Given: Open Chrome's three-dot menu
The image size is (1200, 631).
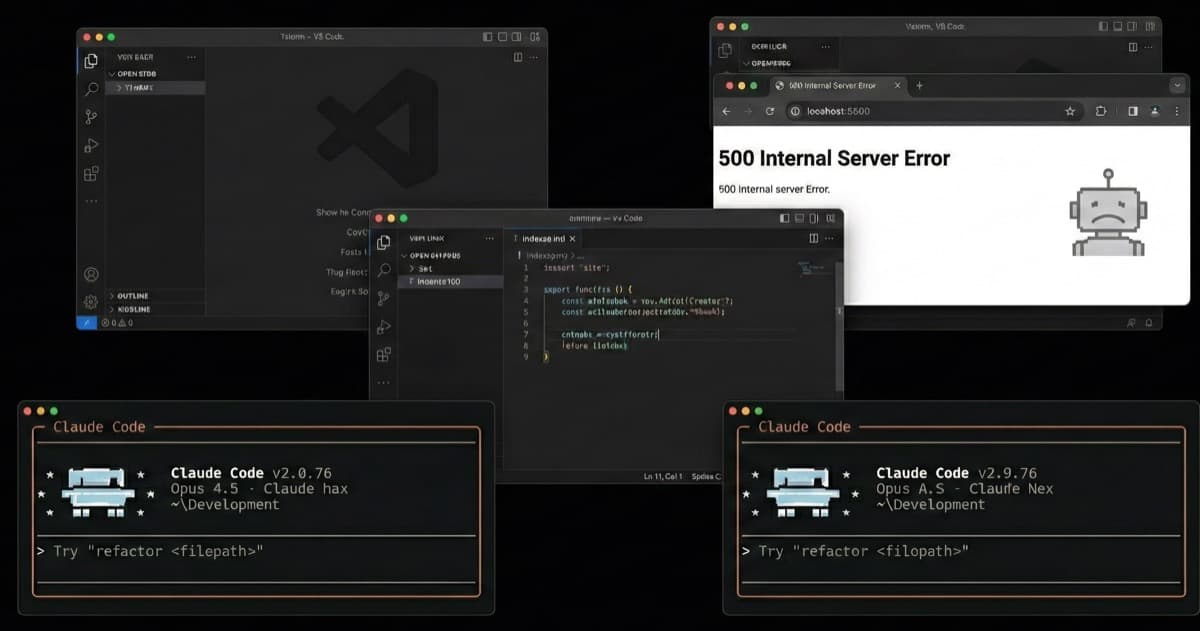Looking at the screenshot, I should [1178, 111].
